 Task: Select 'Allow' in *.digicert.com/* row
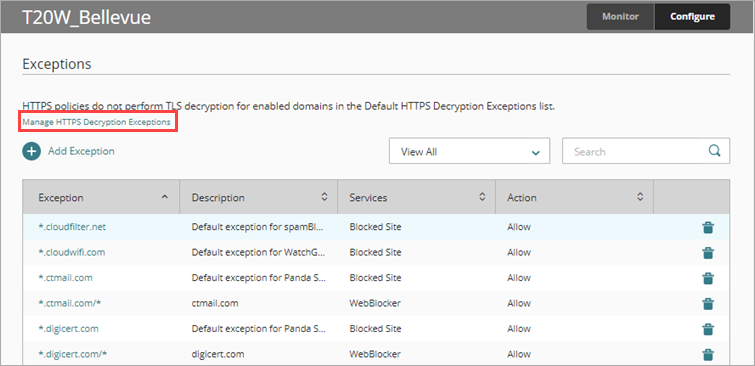click(519, 354)
